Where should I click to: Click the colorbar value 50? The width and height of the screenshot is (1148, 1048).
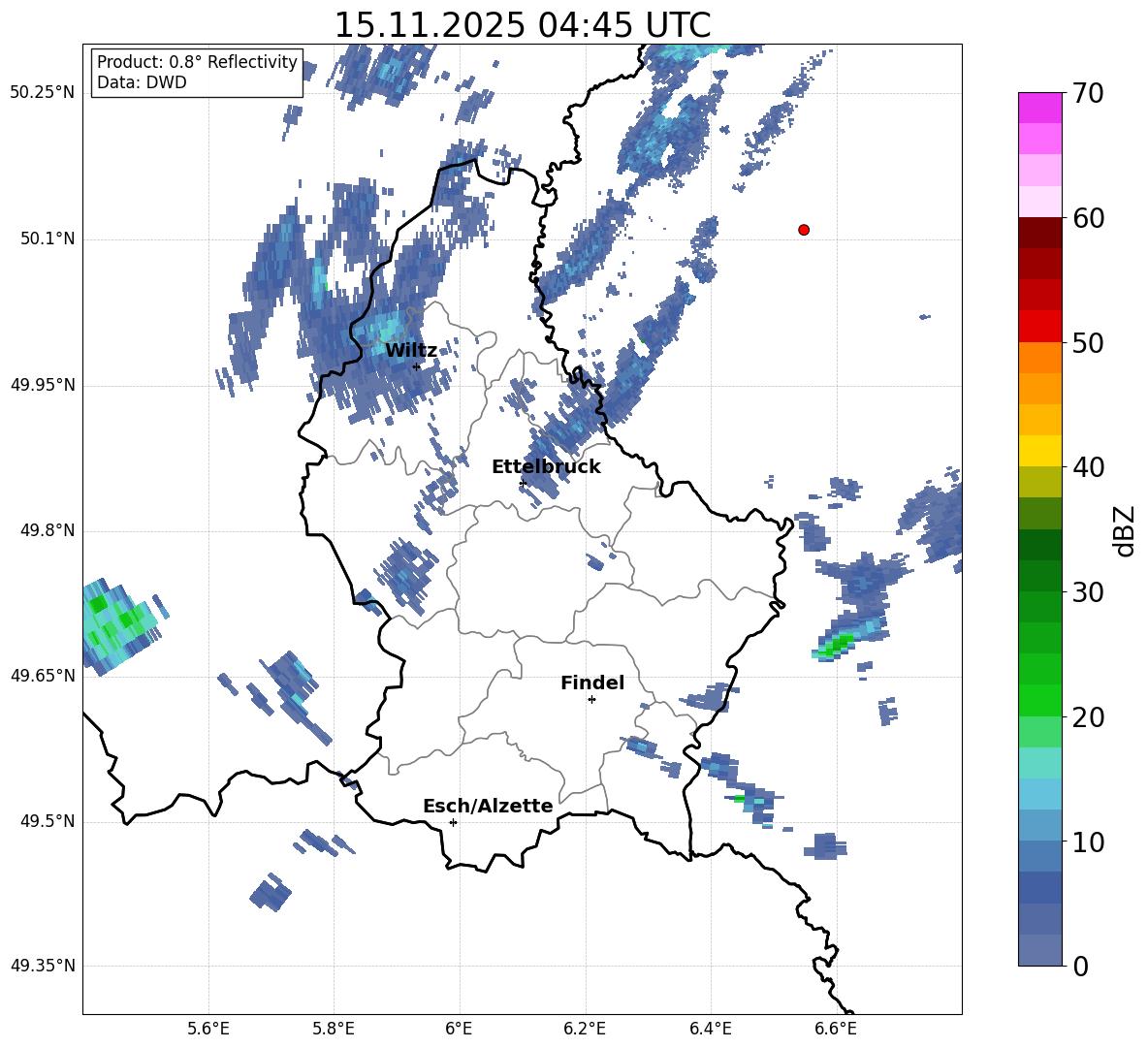coord(1088,342)
